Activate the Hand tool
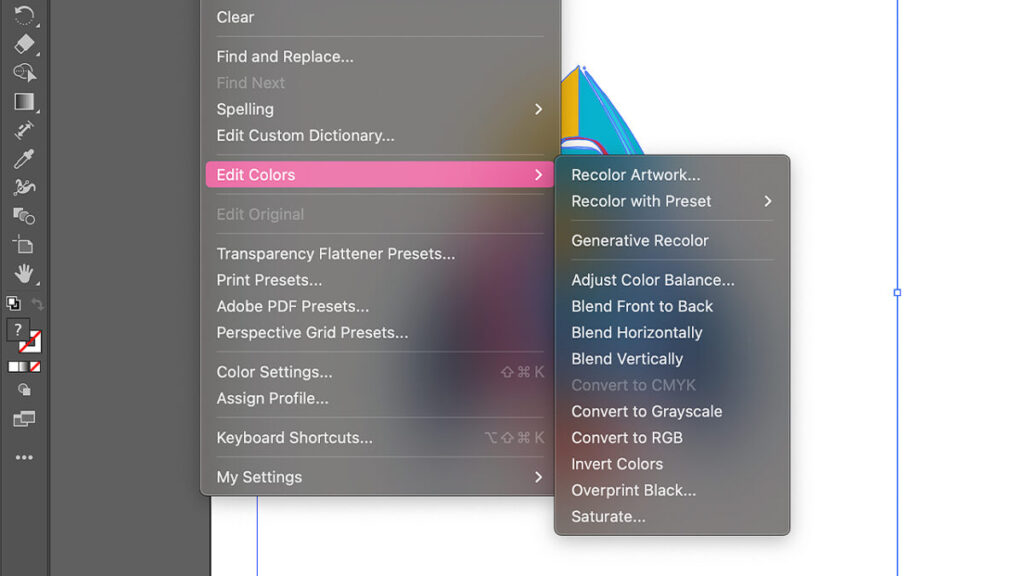 [x=24, y=274]
